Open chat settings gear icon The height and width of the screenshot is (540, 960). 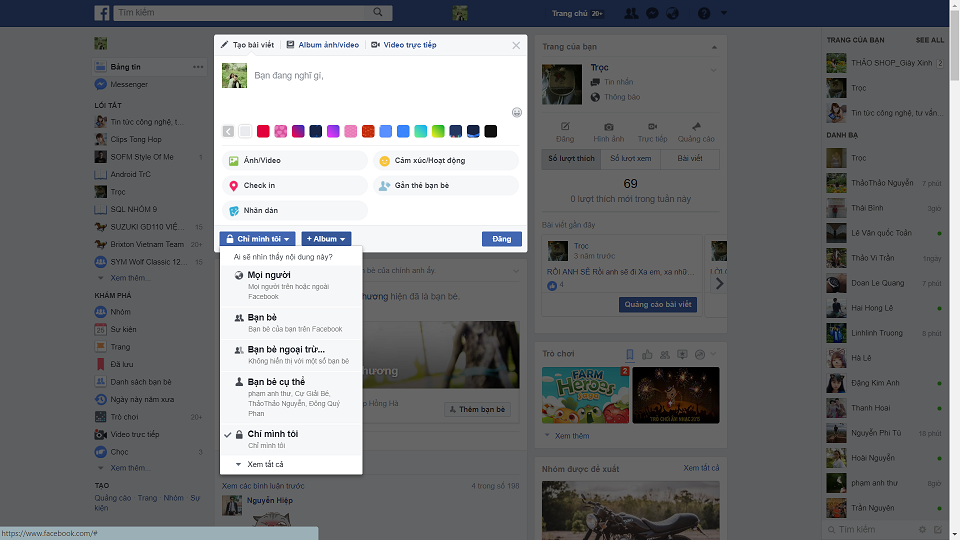(x=922, y=530)
